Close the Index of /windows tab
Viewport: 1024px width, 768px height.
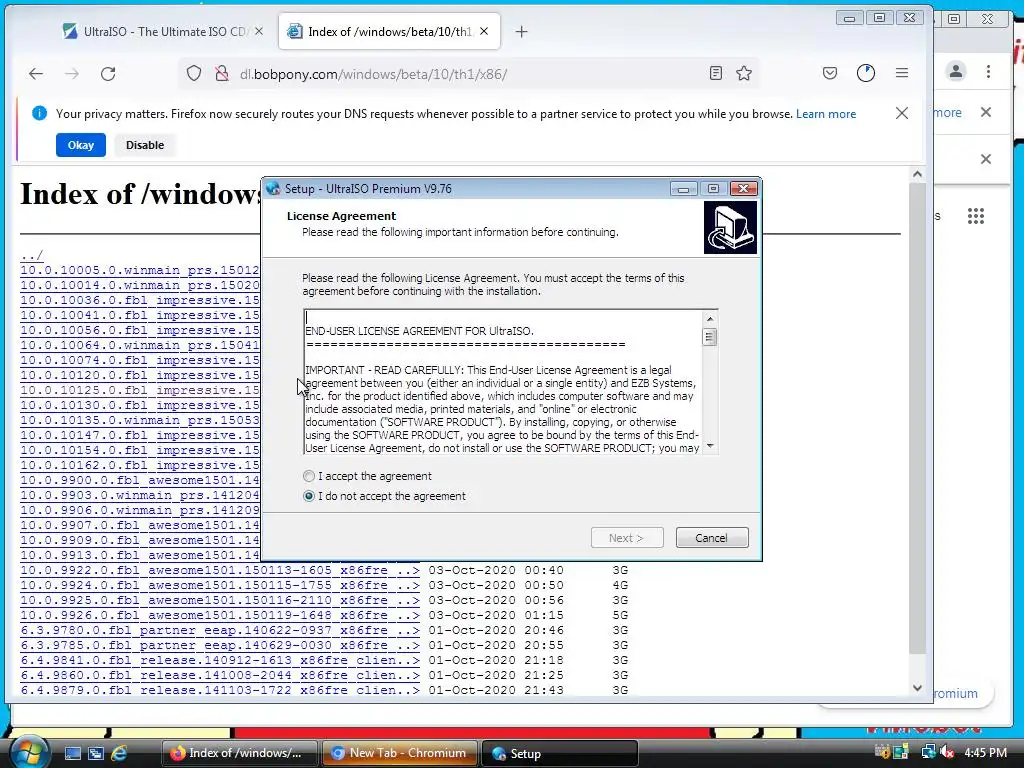tap(484, 31)
